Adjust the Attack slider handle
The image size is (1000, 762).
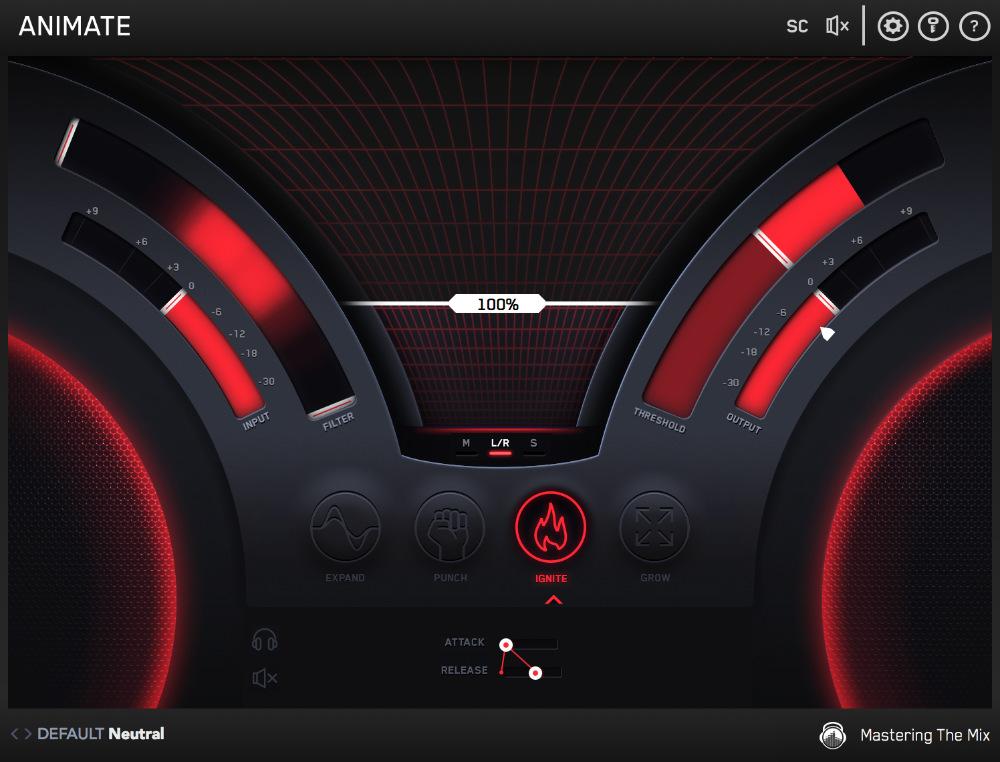point(508,642)
